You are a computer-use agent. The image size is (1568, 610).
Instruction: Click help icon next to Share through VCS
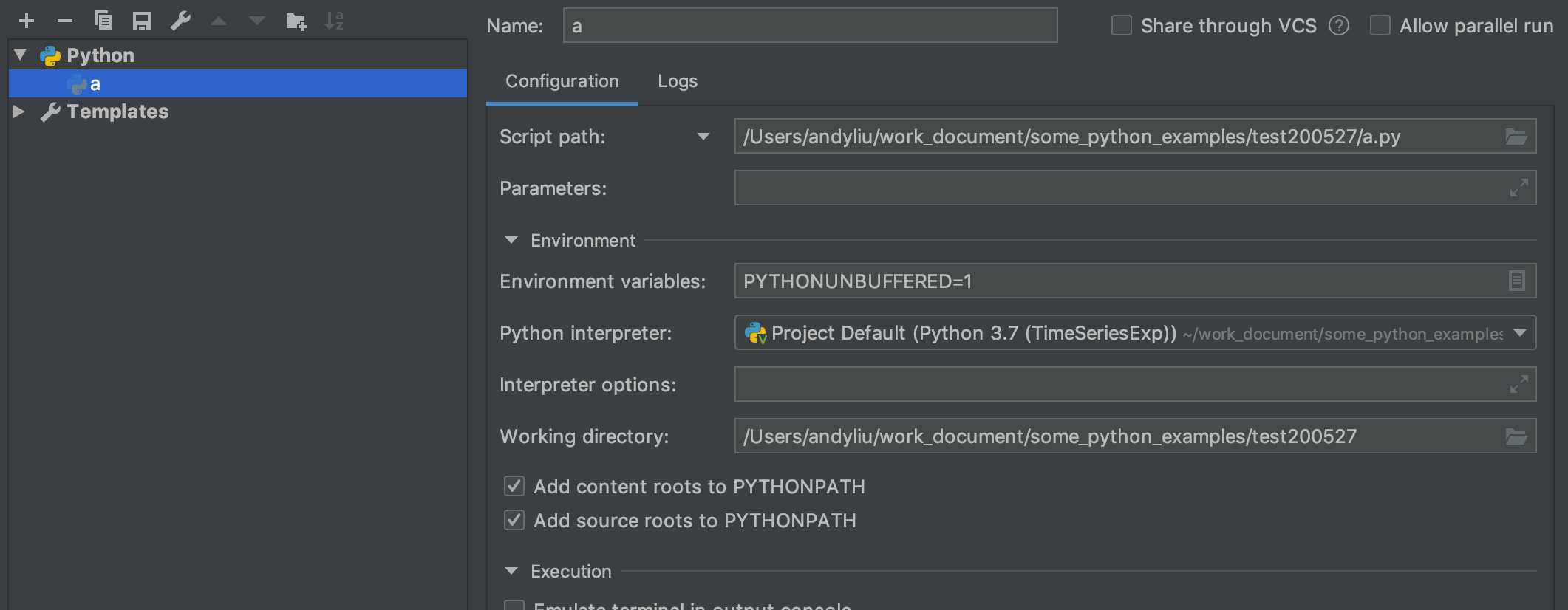[x=1339, y=26]
